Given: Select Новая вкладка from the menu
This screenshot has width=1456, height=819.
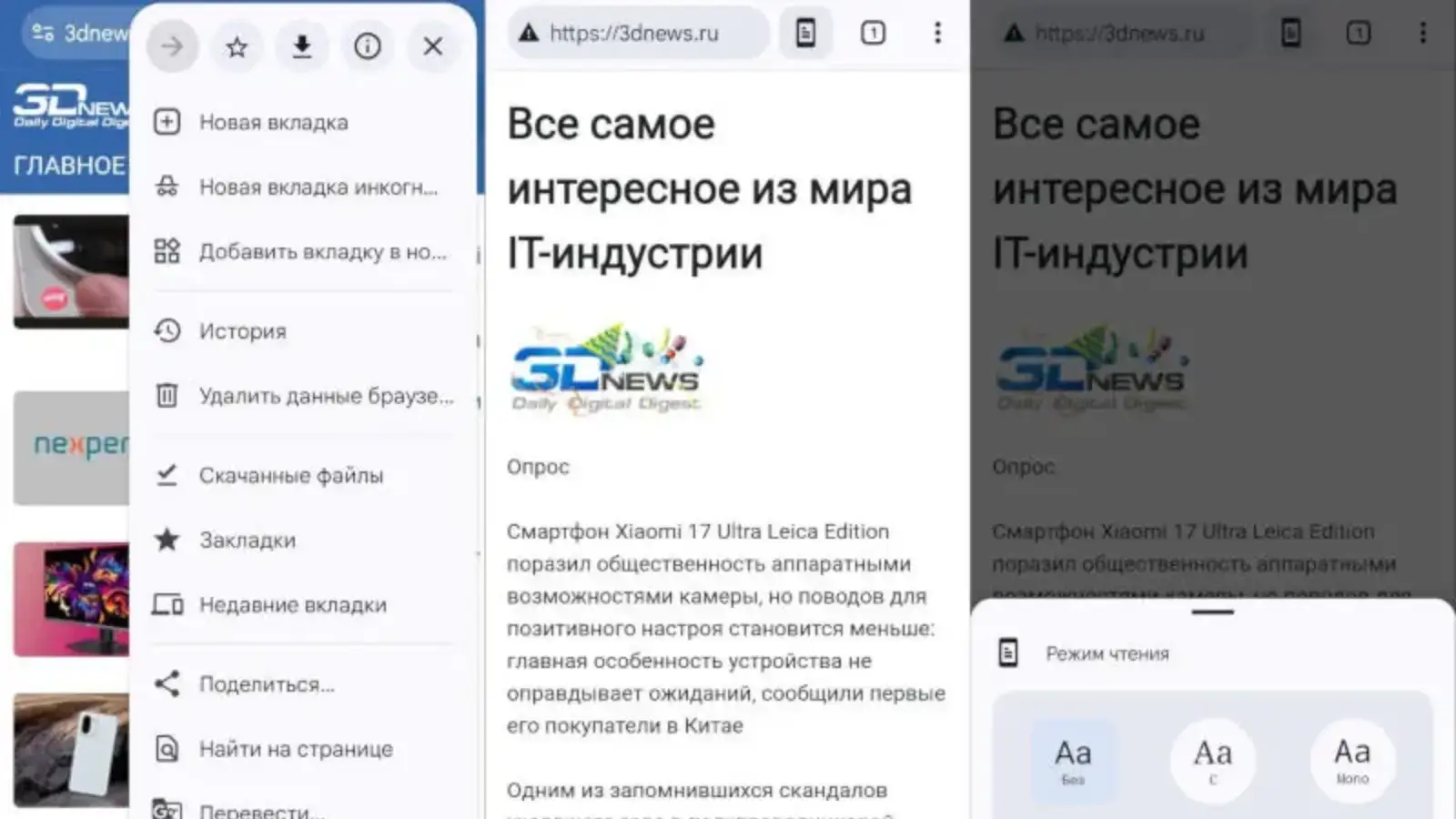Looking at the screenshot, I should [273, 122].
